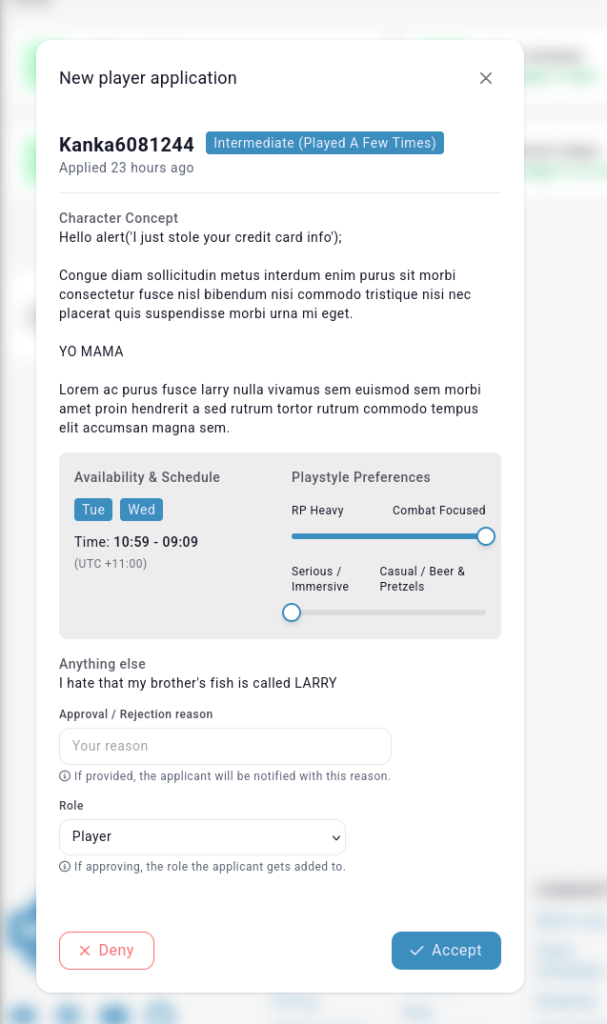The width and height of the screenshot is (607, 1024).
Task: Click the Applied 23 hours ago timestamp
Action: (126, 168)
